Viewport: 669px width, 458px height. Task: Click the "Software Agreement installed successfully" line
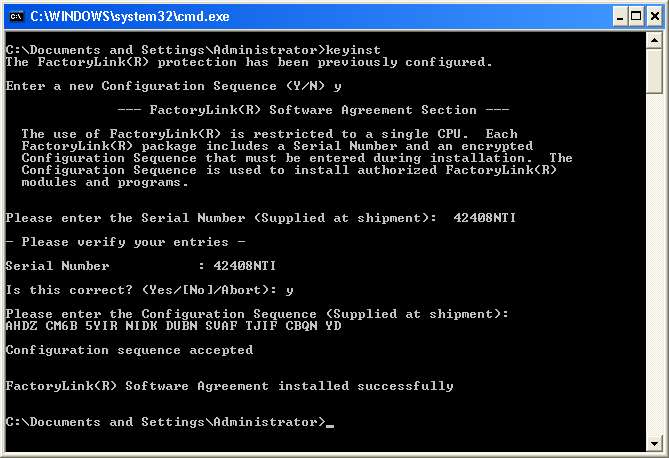(229, 386)
